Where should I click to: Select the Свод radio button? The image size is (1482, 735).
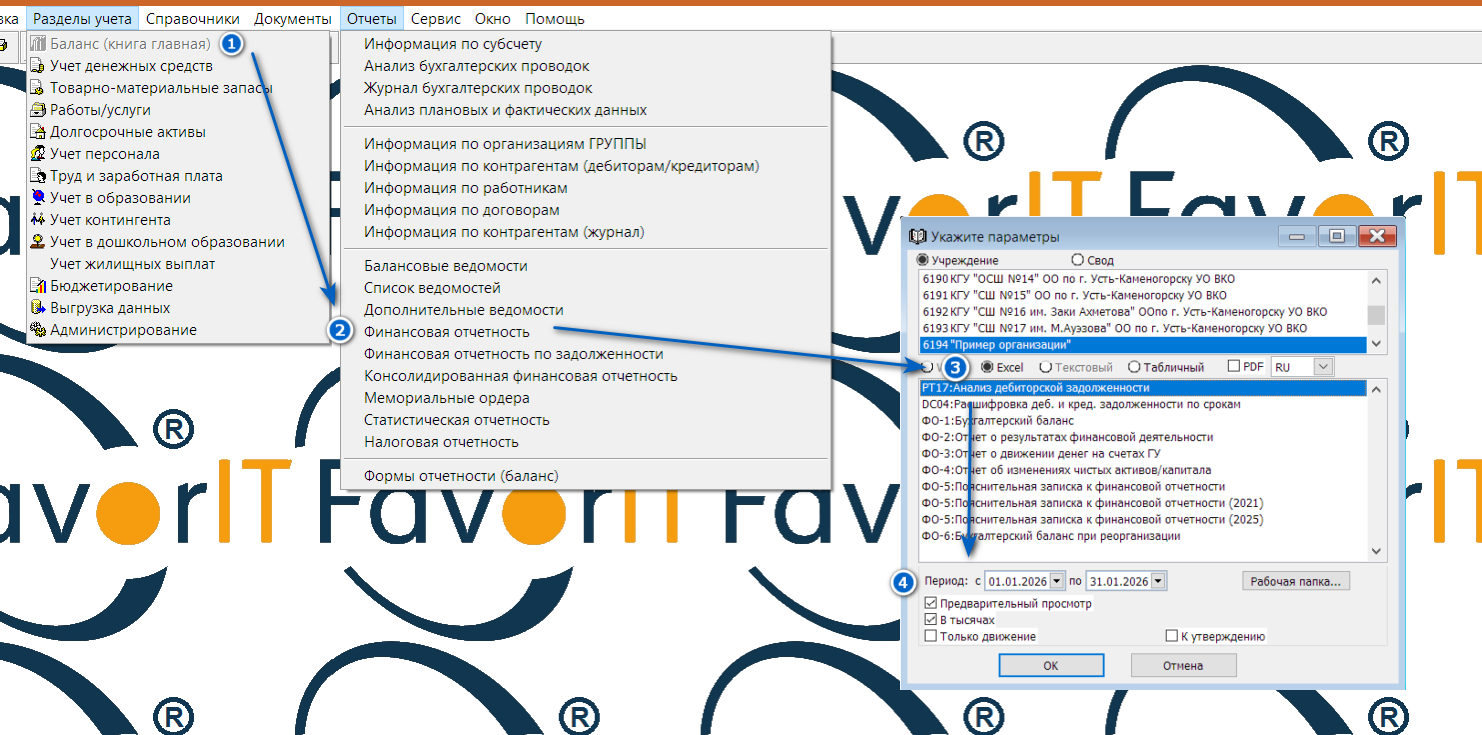coord(1077,260)
